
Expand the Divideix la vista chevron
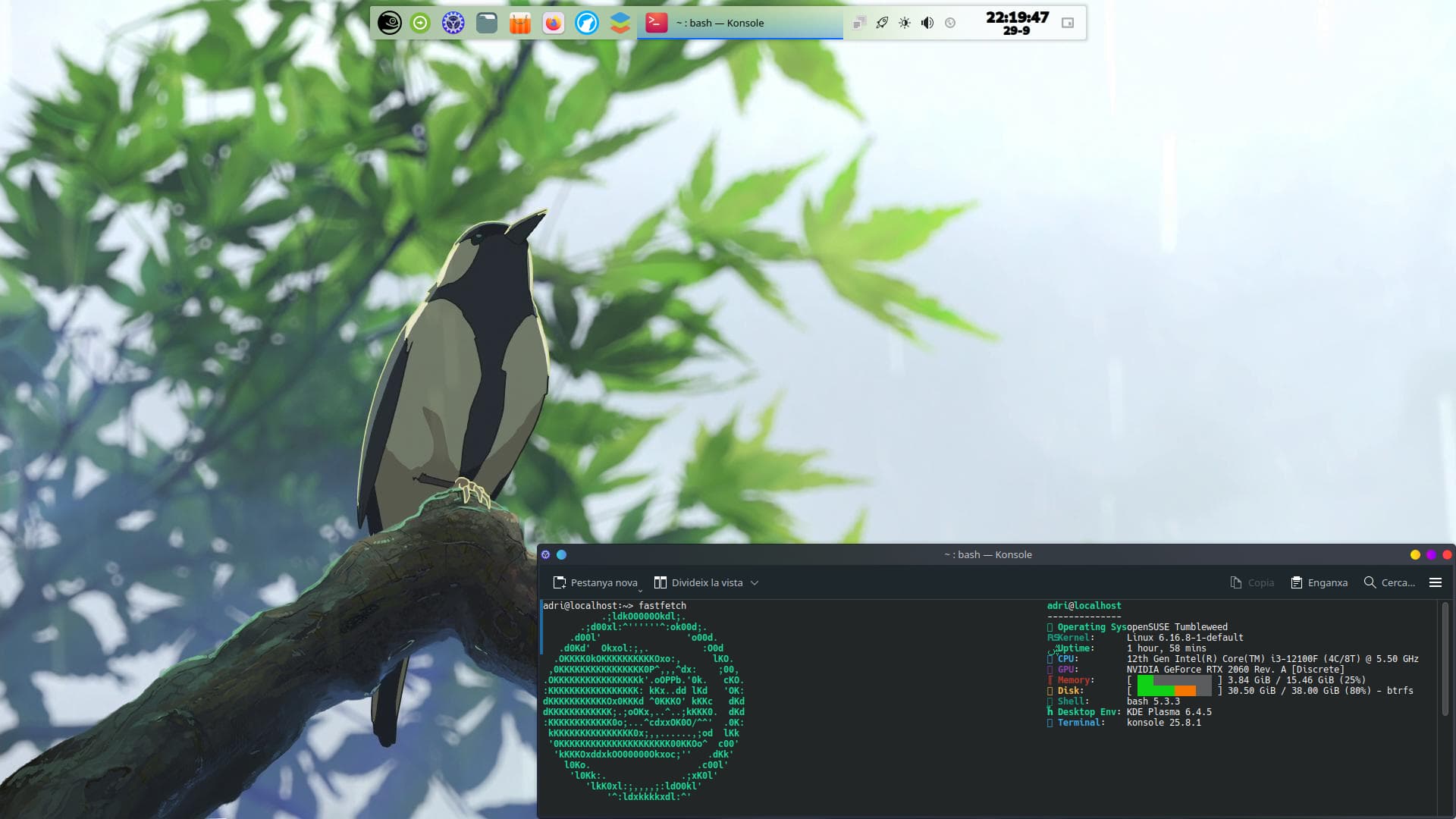pyautogui.click(x=755, y=582)
